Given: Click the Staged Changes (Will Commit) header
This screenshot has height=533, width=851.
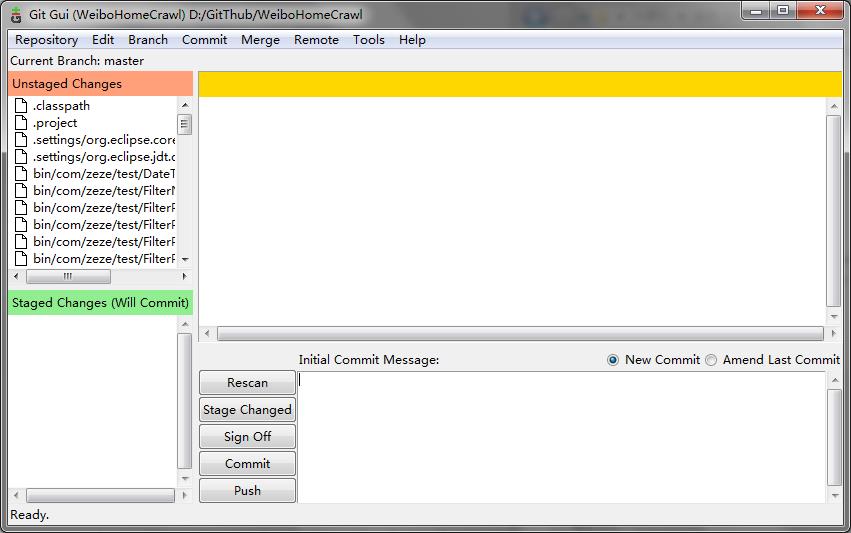Looking at the screenshot, I should [x=100, y=302].
